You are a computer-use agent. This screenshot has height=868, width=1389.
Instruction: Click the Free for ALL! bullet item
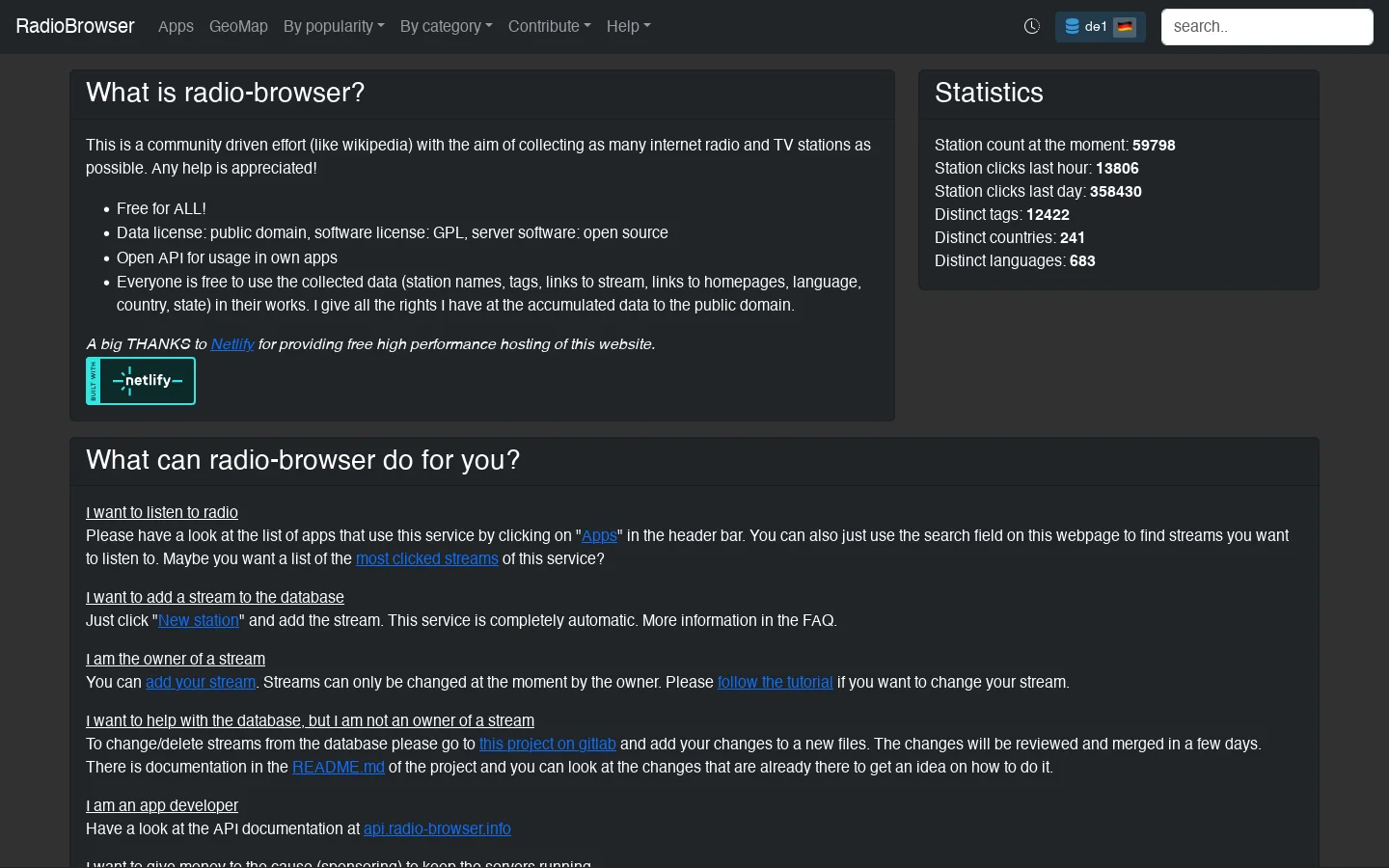coord(161,208)
